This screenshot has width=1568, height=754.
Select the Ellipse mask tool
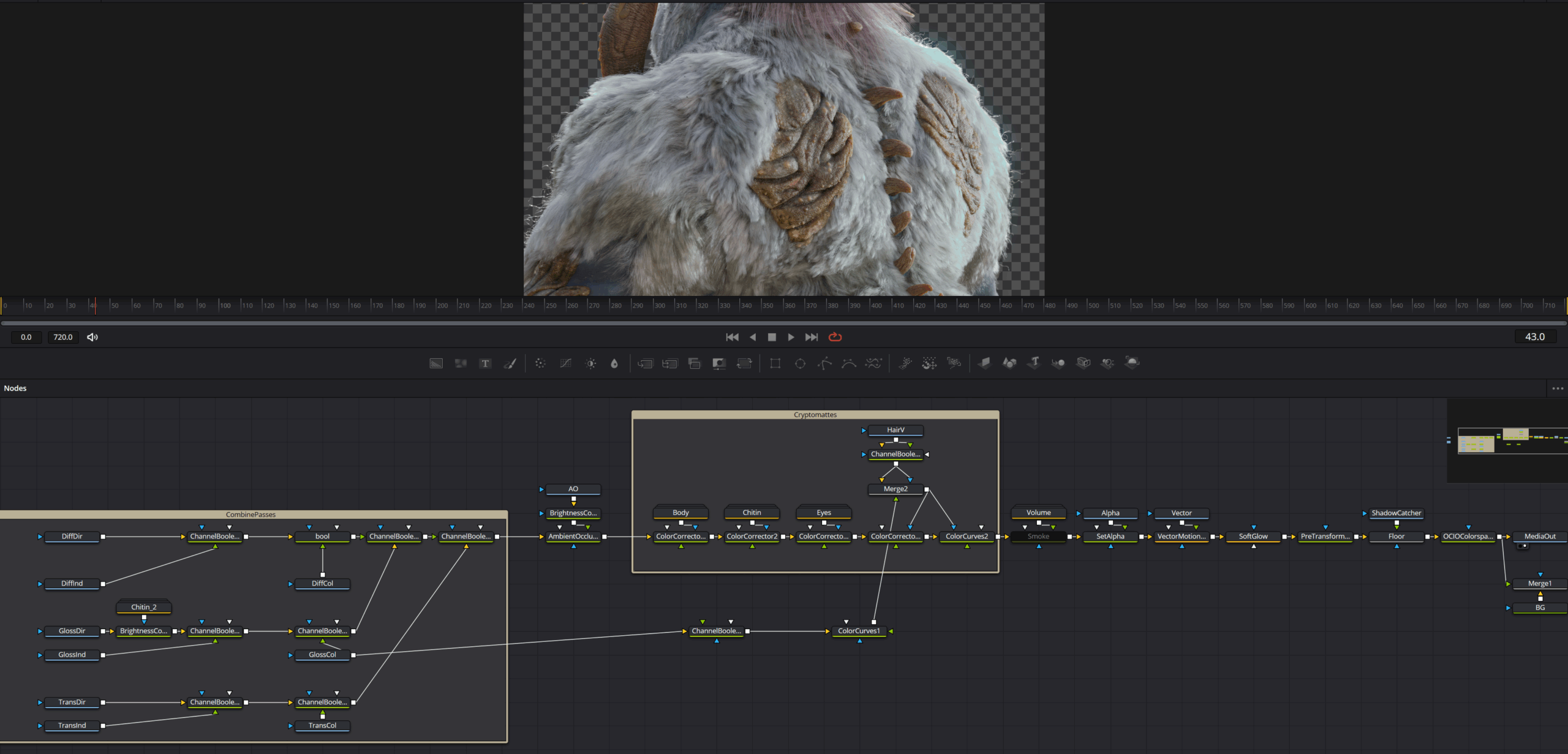point(800,363)
